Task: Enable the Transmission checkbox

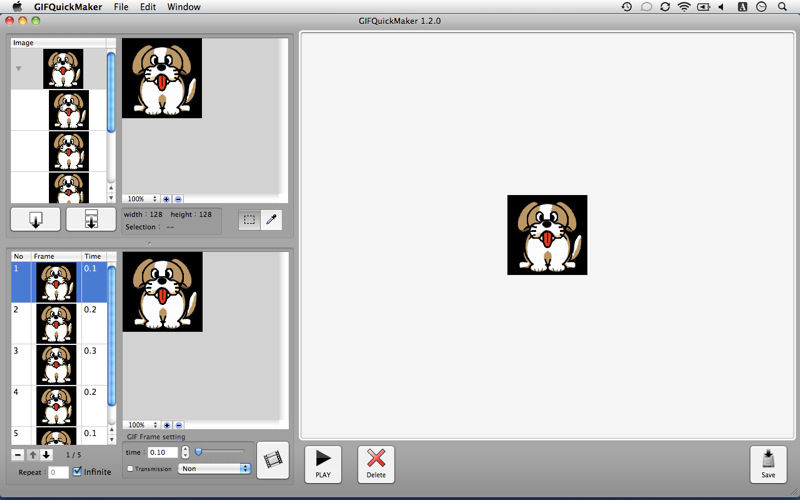Action: pos(130,468)
